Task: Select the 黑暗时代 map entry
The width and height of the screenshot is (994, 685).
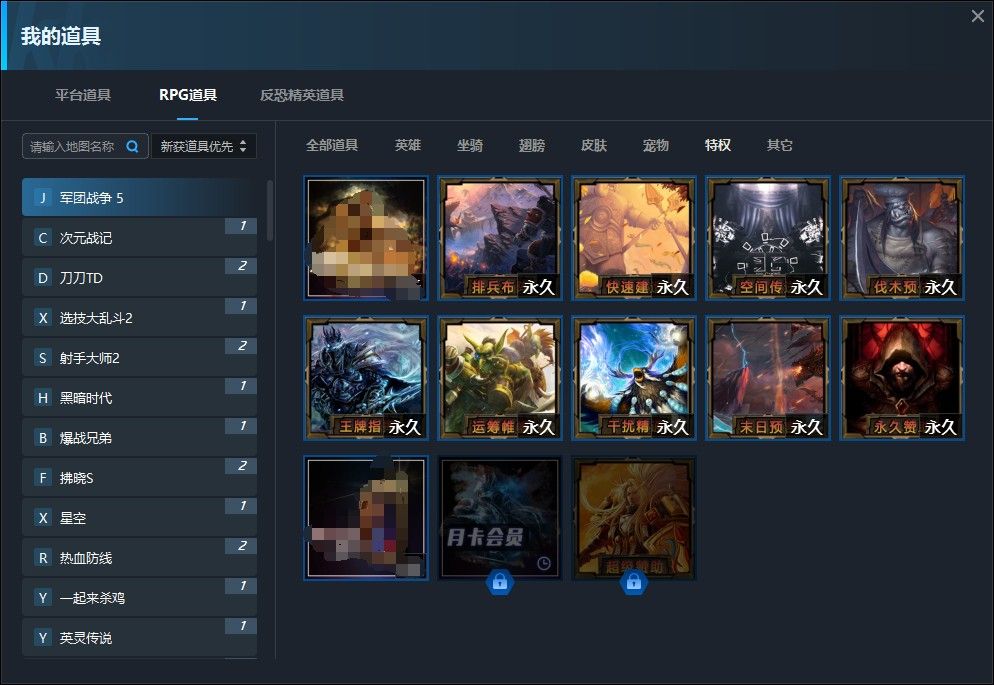Action: tap(139, 397)
